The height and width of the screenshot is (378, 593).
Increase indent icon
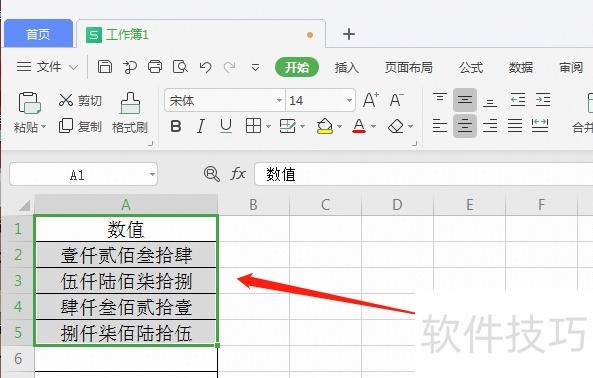pos(543,100)
